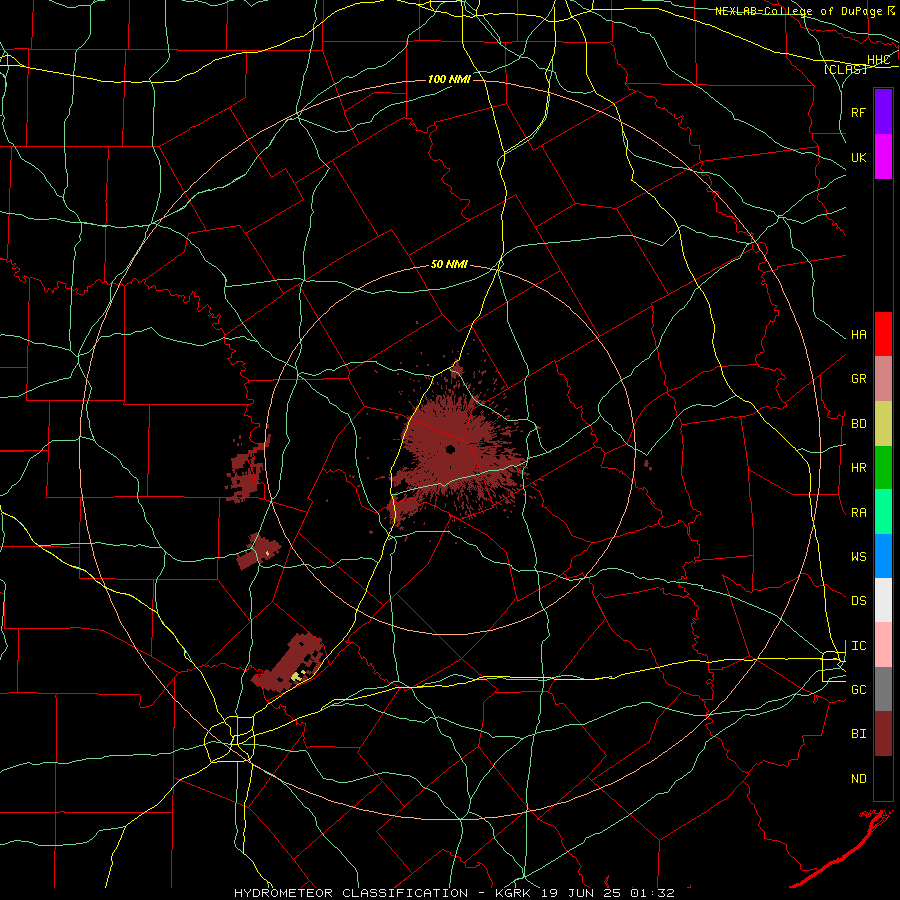This screenshot has height=900, width=900.
Task: Click the '[CLAS]' label
Action: tap(845, 69)
